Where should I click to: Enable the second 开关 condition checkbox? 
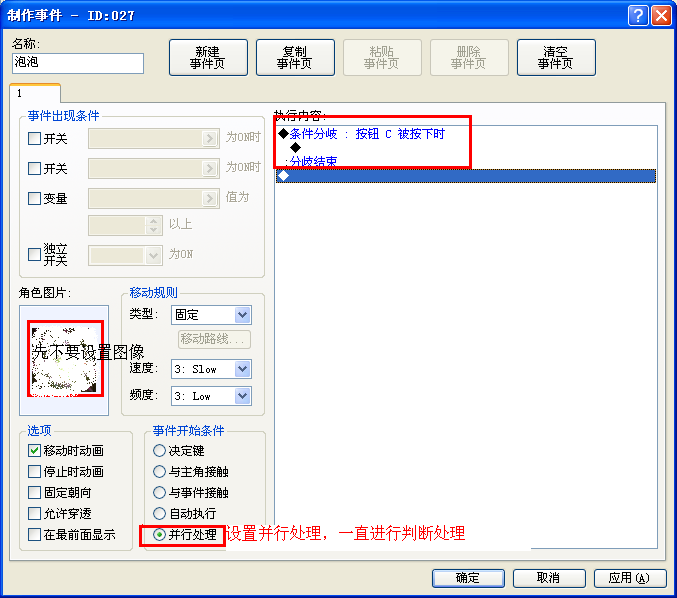34,168
